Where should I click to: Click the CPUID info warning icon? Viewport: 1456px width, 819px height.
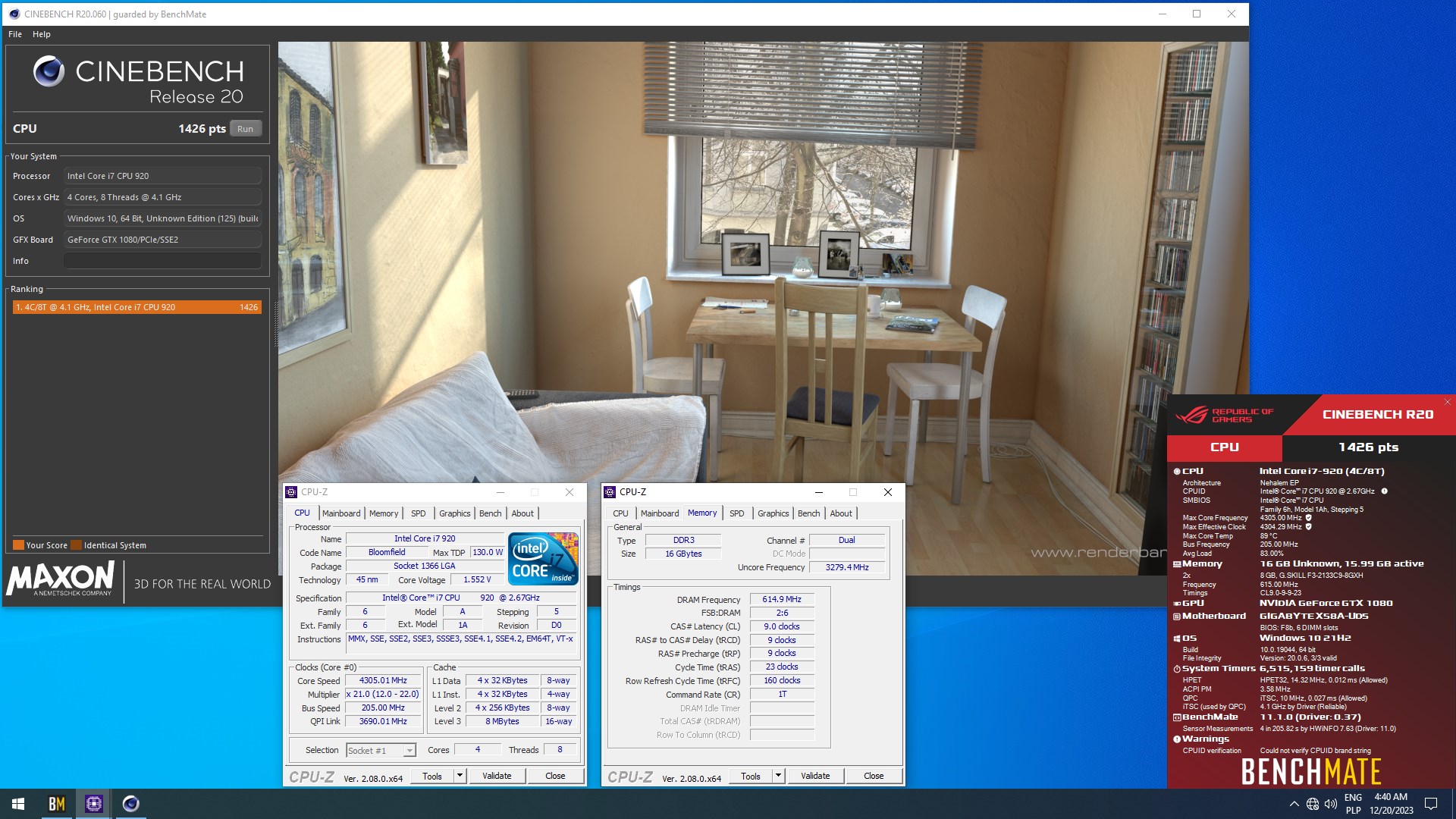[1384, 491]
